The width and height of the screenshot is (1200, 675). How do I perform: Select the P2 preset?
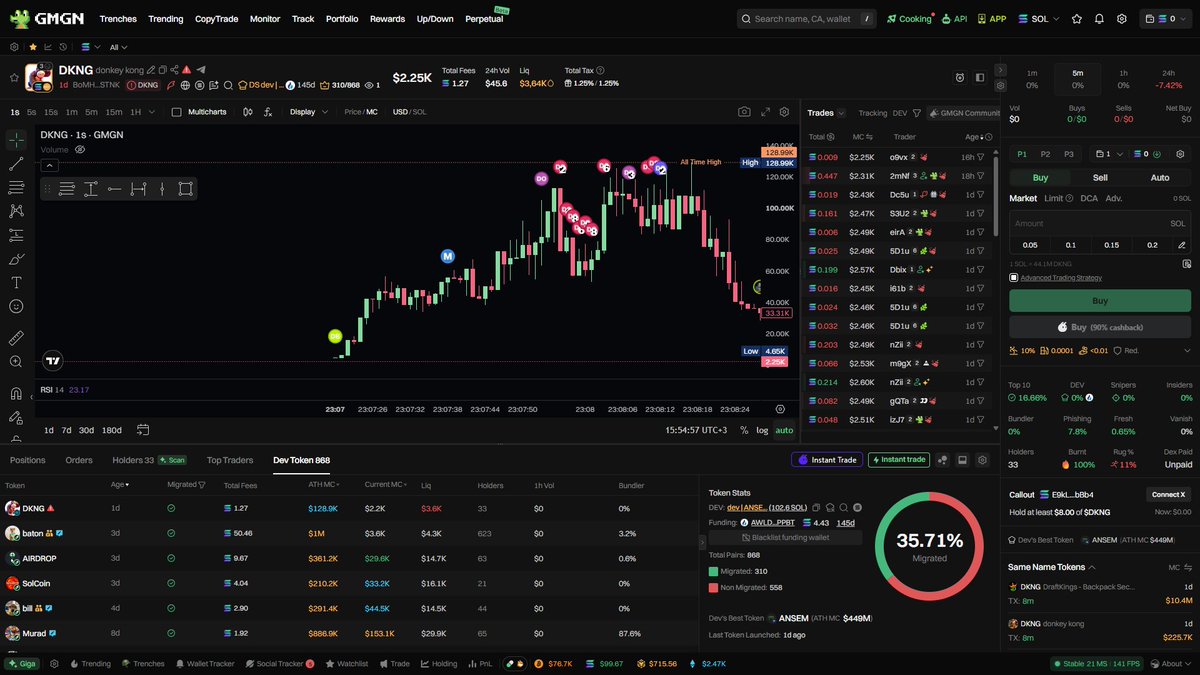tap(1045, 154)
